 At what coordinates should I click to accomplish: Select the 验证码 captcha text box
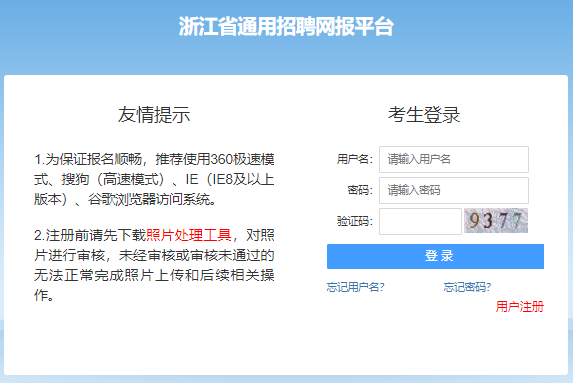tap(420, 221)
